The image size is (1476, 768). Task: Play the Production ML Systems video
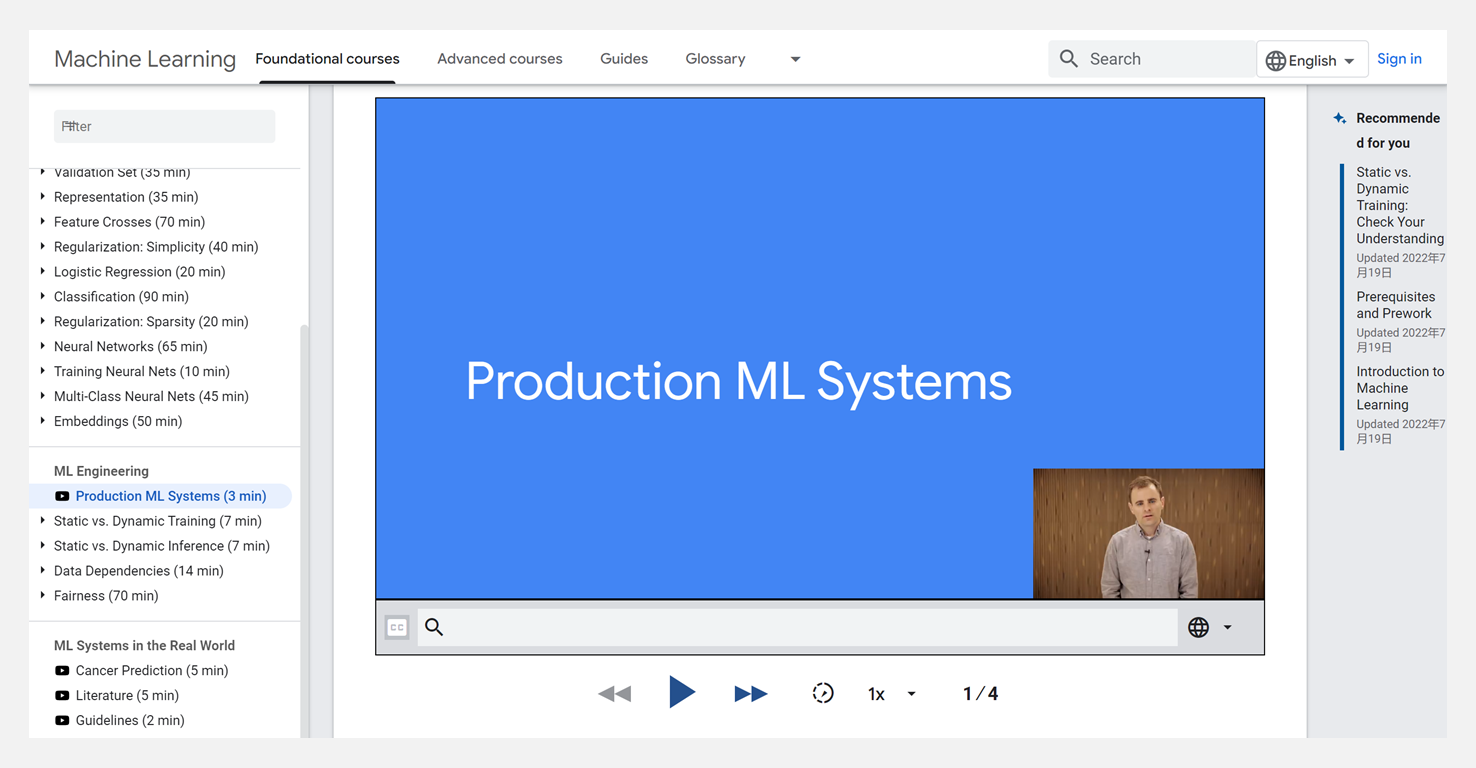682,692
